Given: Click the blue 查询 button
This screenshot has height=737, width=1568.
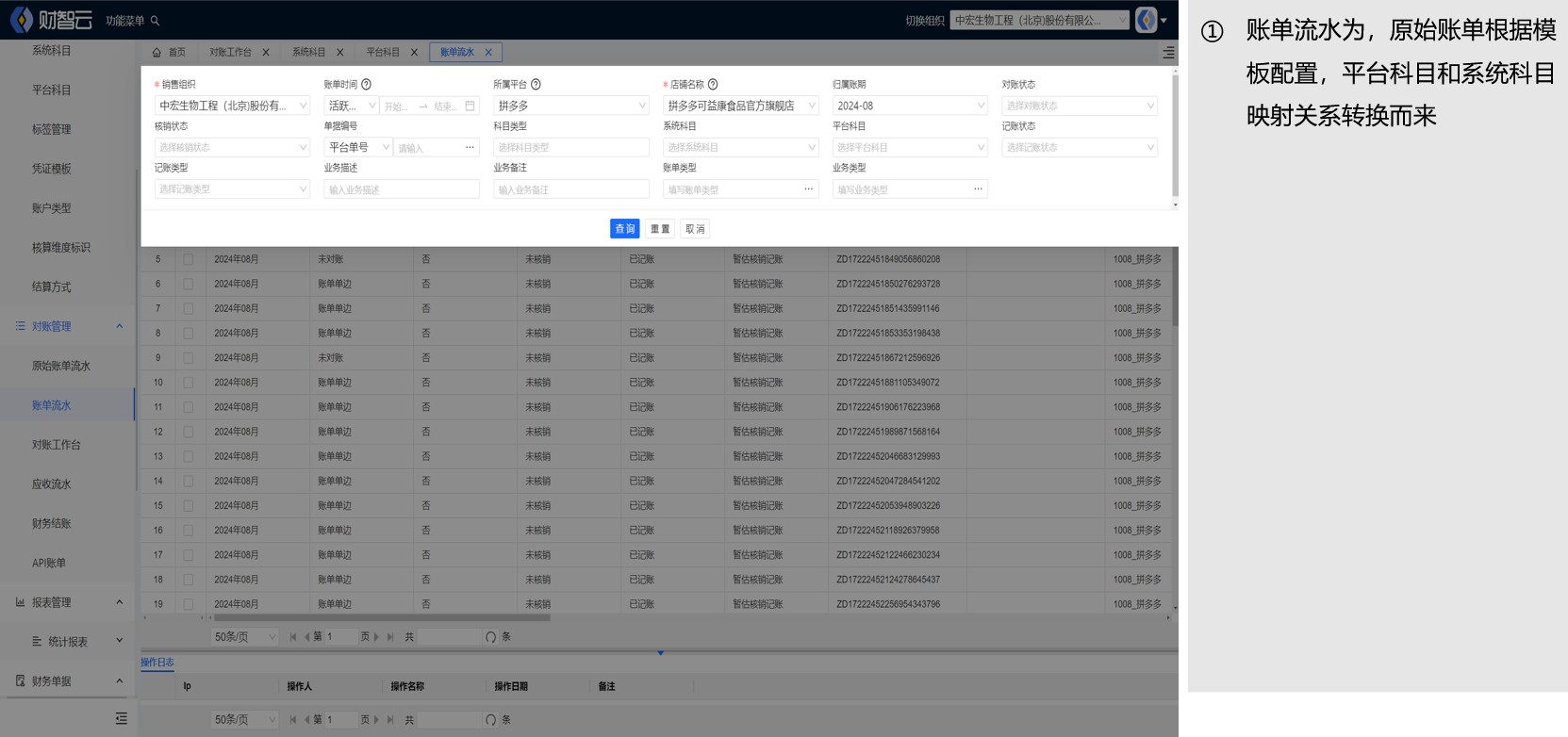Looking at the screenshot, I should point(624,229).
